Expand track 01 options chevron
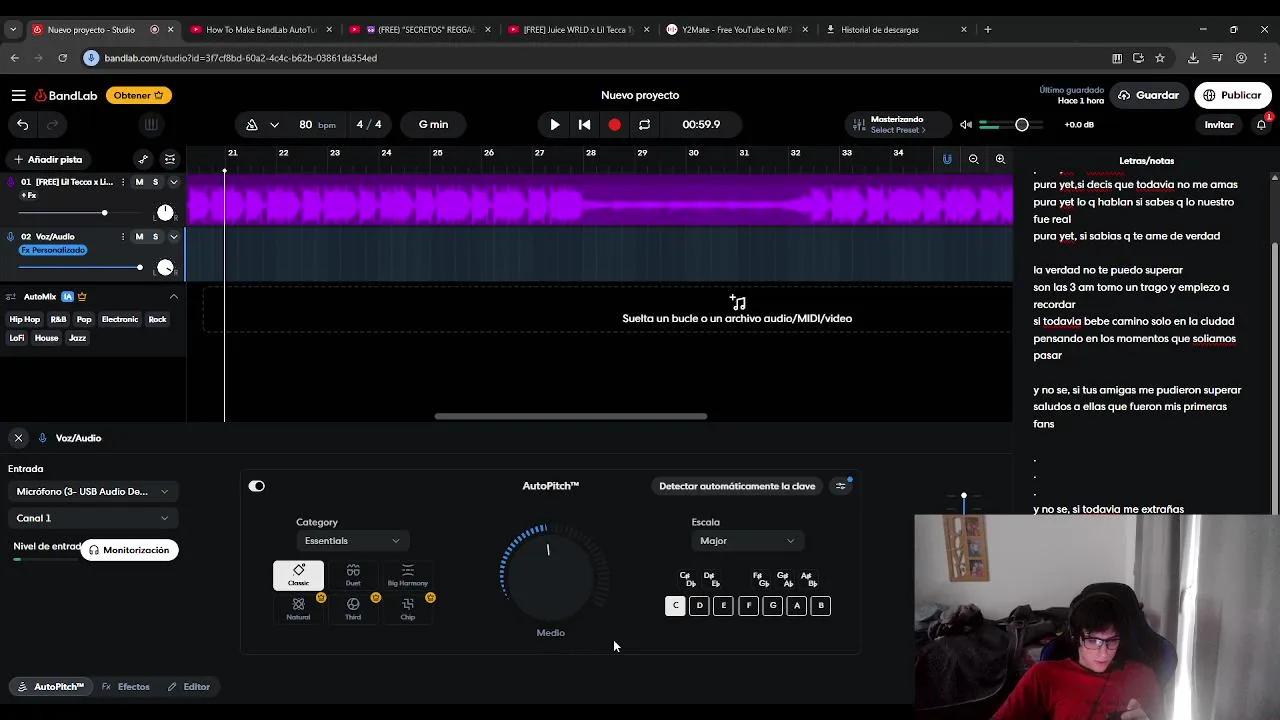 point(173,182)
